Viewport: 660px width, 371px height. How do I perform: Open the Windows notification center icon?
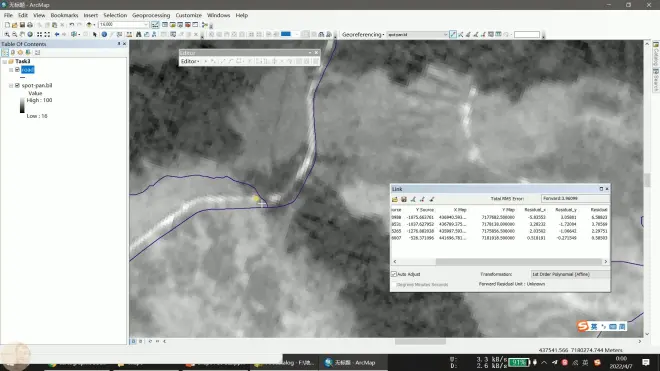(x=646, y=362)
